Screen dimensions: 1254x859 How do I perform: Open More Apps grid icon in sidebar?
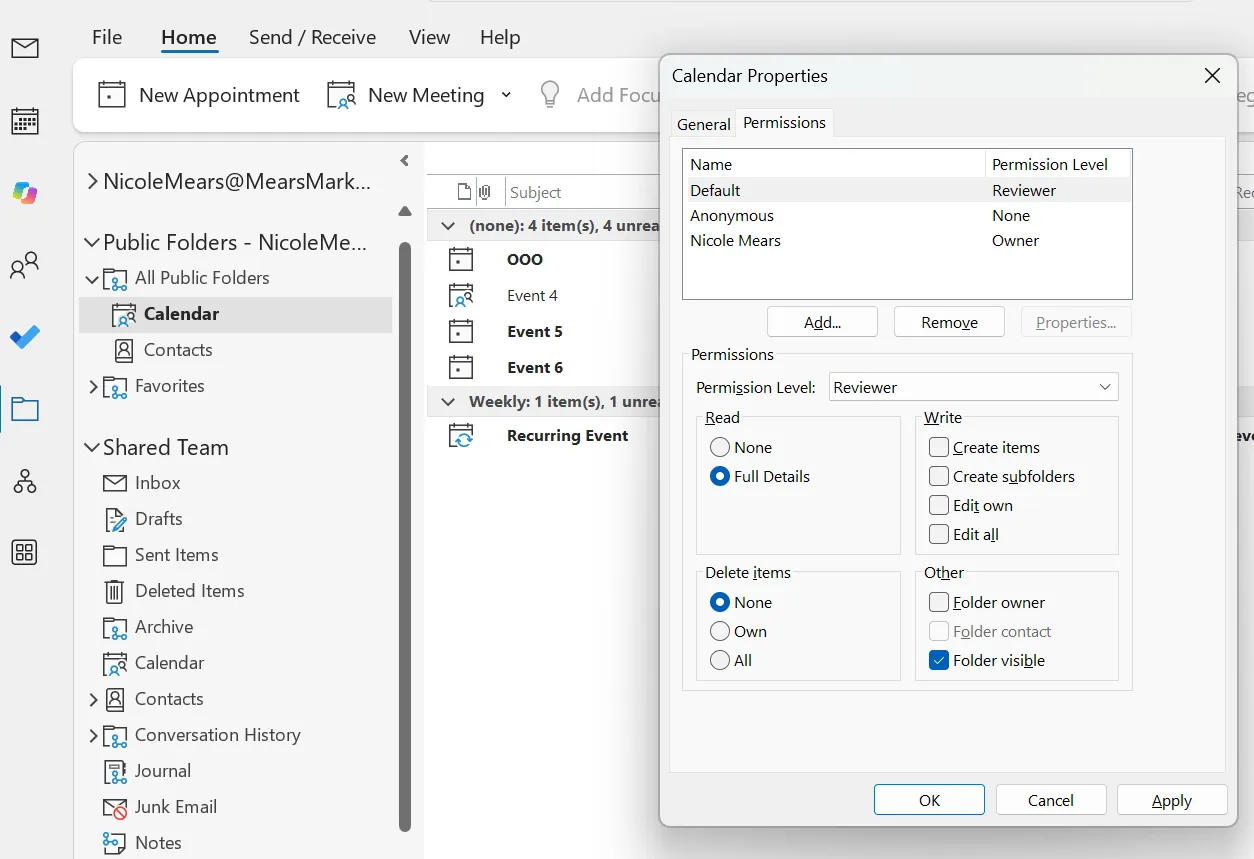[25, 553]
